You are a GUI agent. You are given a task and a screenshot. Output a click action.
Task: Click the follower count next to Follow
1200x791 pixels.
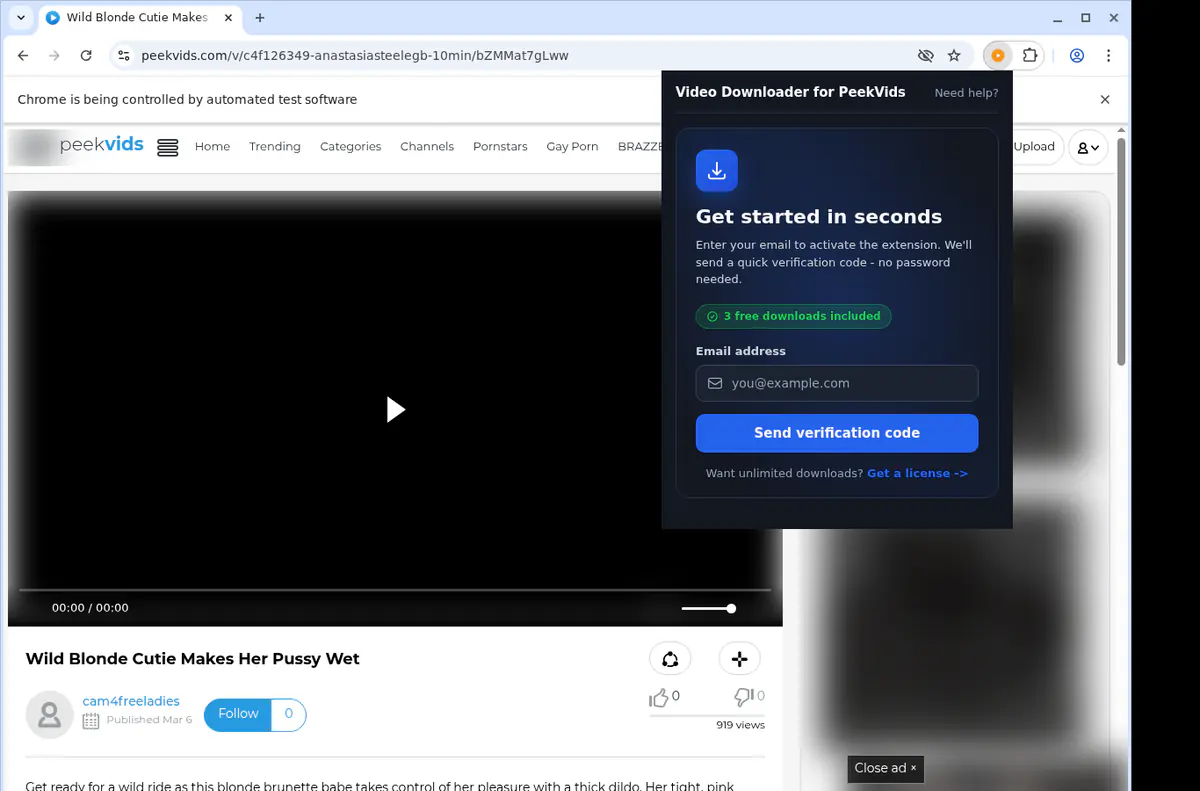tap(289, 714)
